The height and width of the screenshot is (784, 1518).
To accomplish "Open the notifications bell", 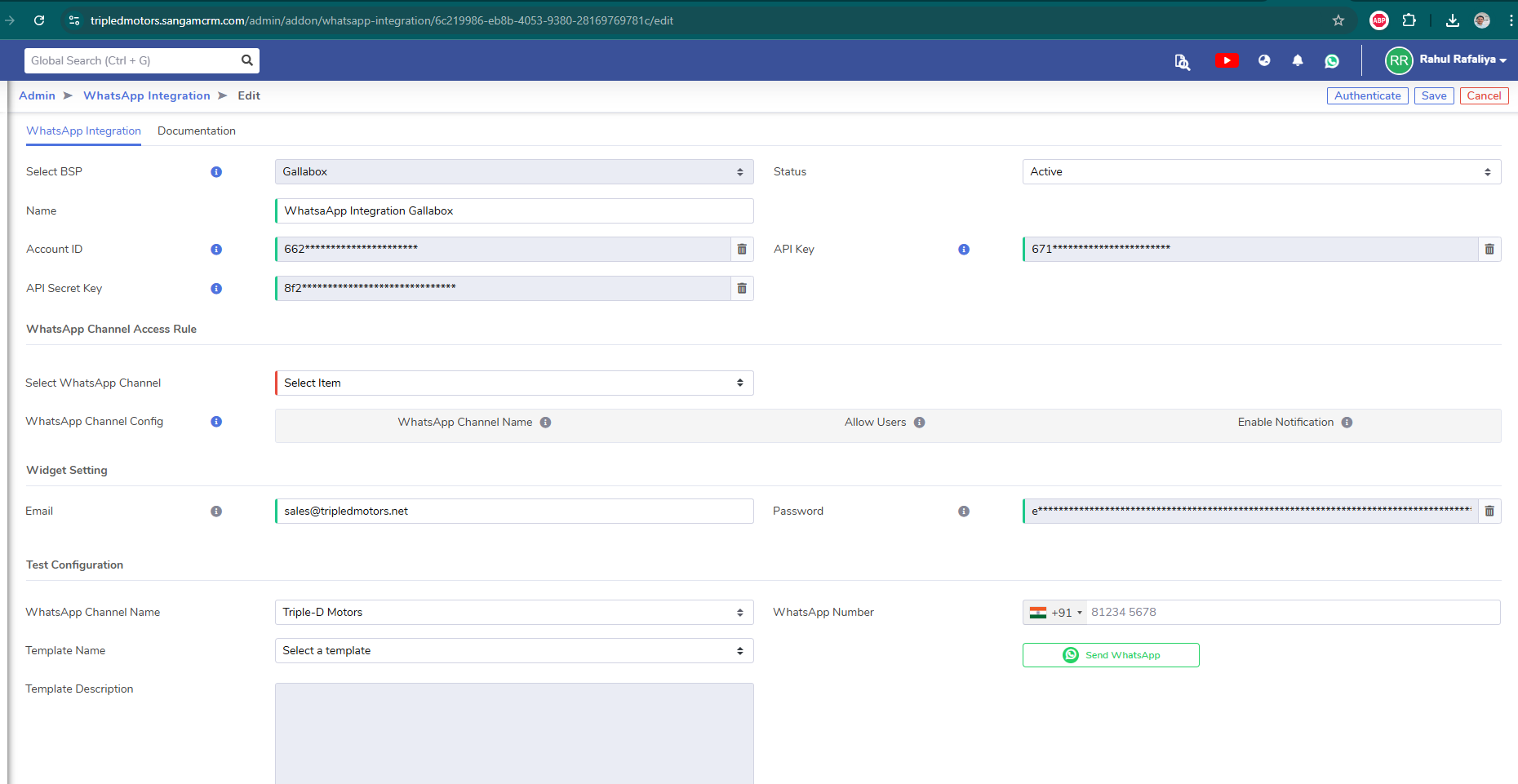I will tap(1298, 60).
